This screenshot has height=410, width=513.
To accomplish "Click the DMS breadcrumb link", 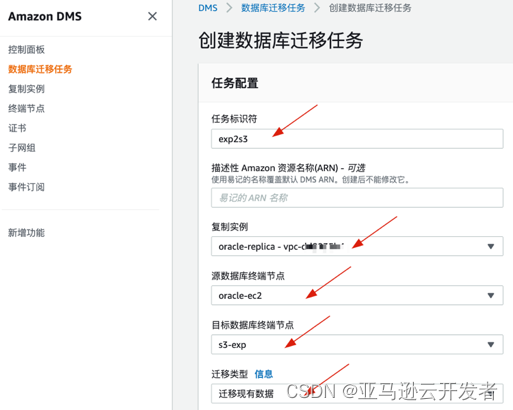I will click(208, 8).
